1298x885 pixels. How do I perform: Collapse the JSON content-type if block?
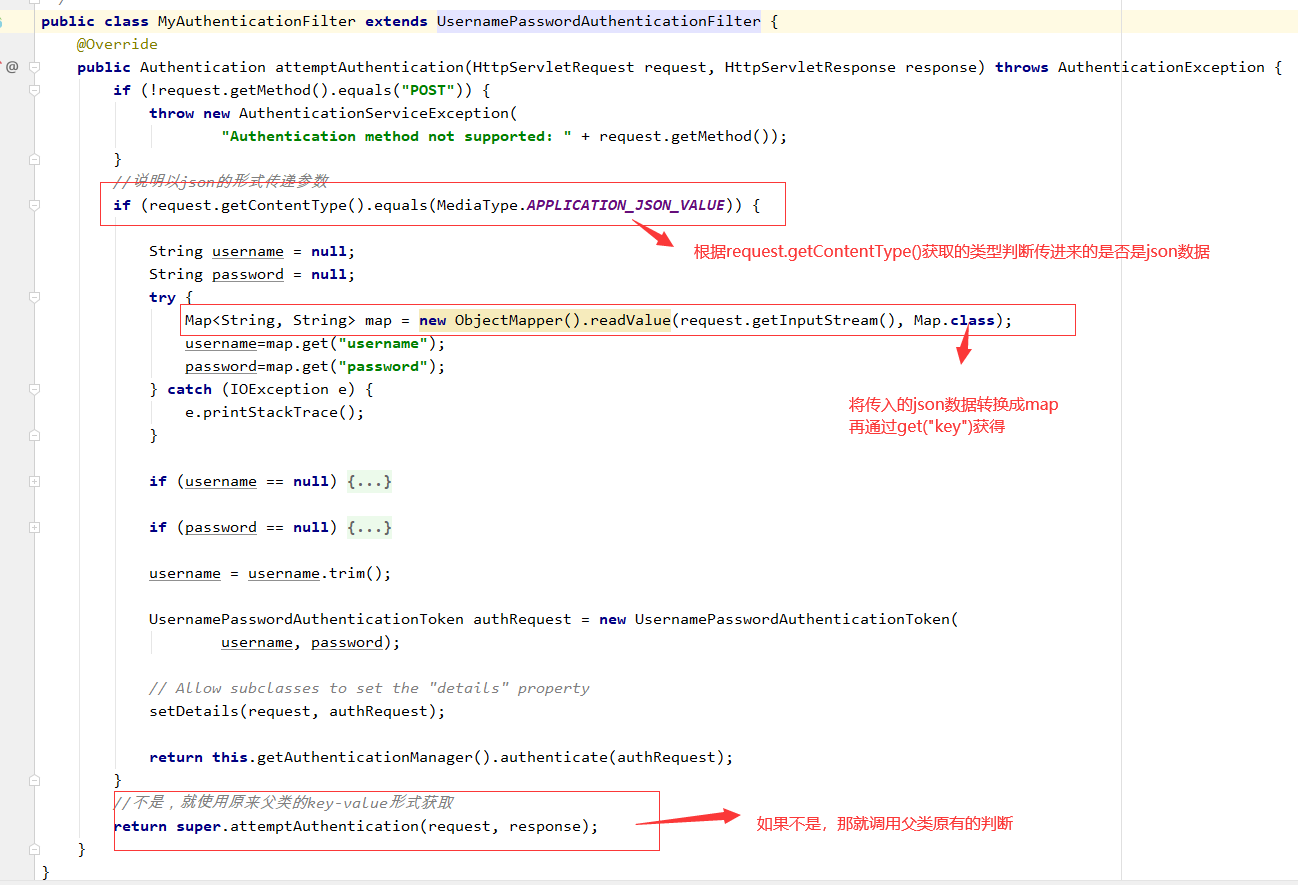pos(32,204)
